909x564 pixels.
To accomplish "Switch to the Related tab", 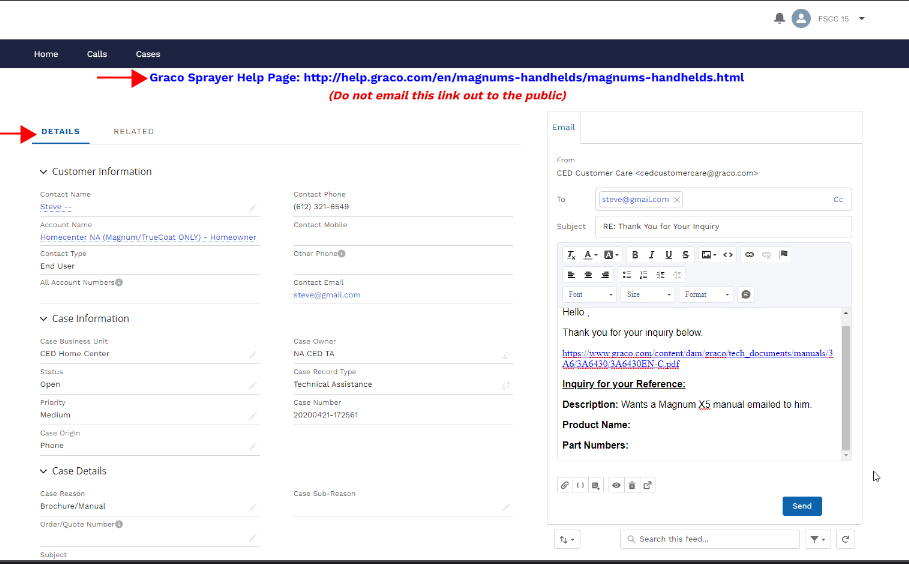I will [134, 132].
